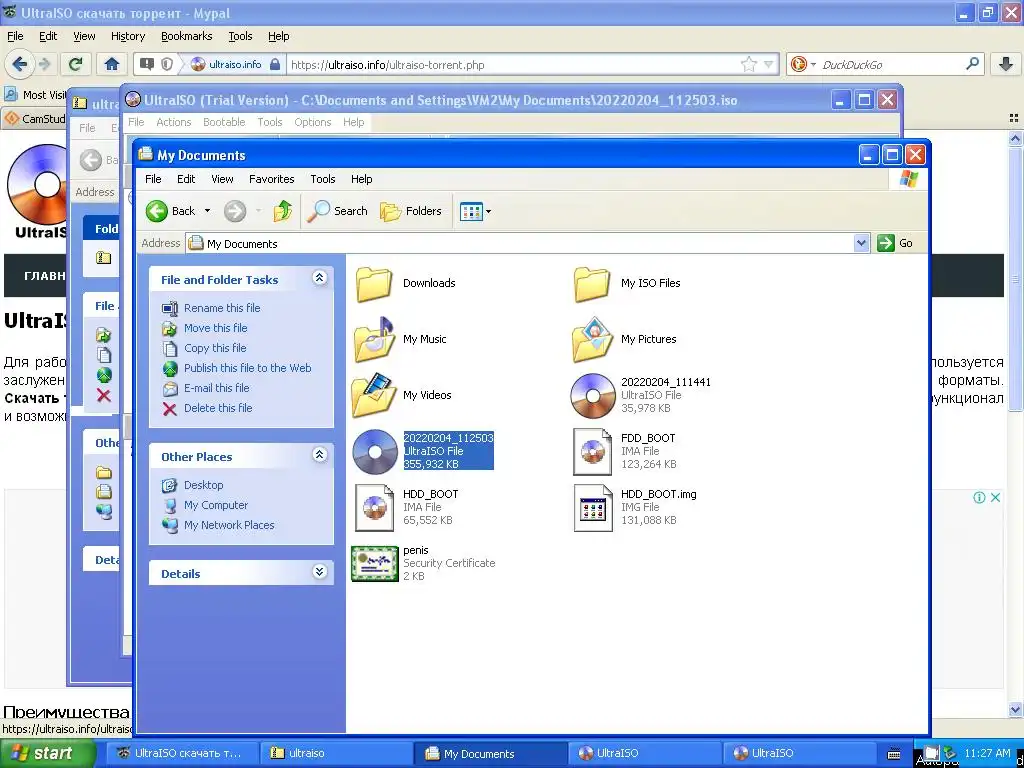Click the Reload button in Mypal
The height and width of the screenshot is (768, 1024).
click(x=76, y=64)
